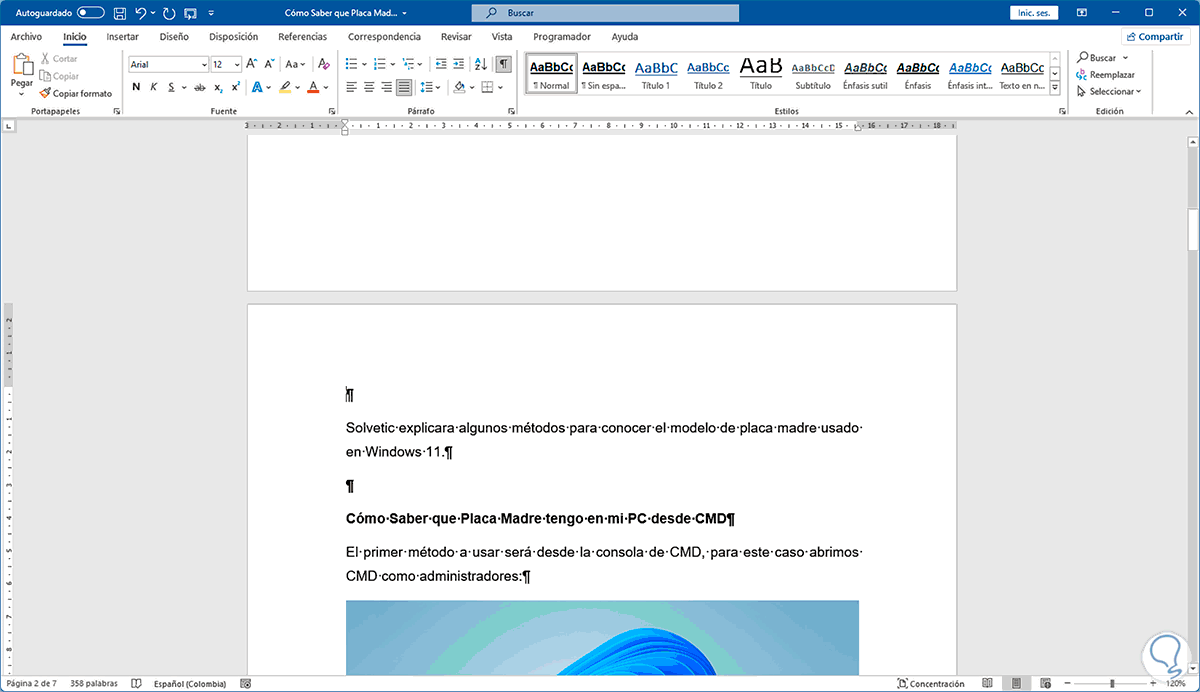Screen dimensions: 1200x692
Task: Toggle strikethrough formatting
Action: (200, 87)
